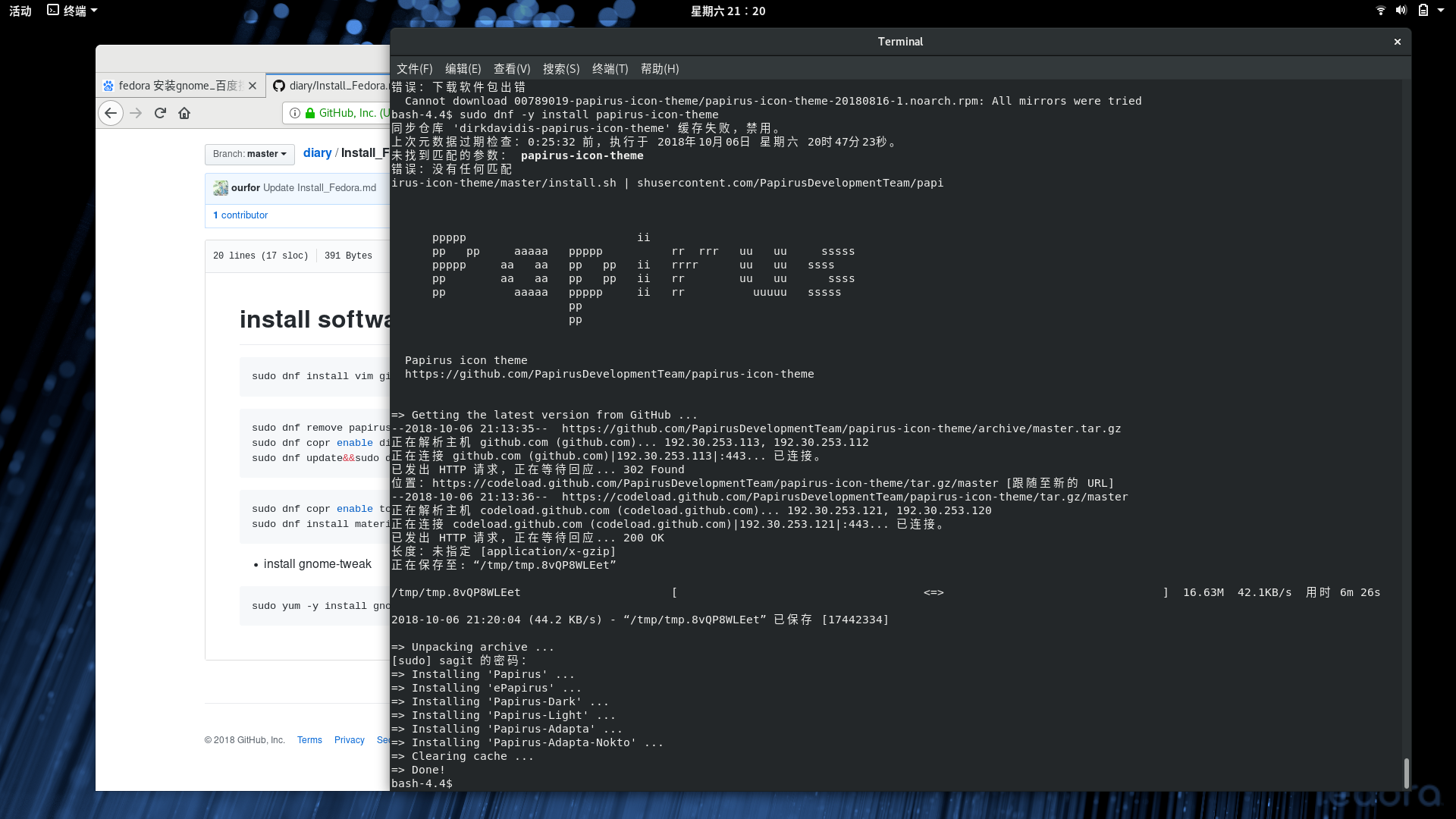This screenshot has height=819, width=1456.
Task: Close the fedora gnome Baidu tab
Action: [x=253, y=86]
